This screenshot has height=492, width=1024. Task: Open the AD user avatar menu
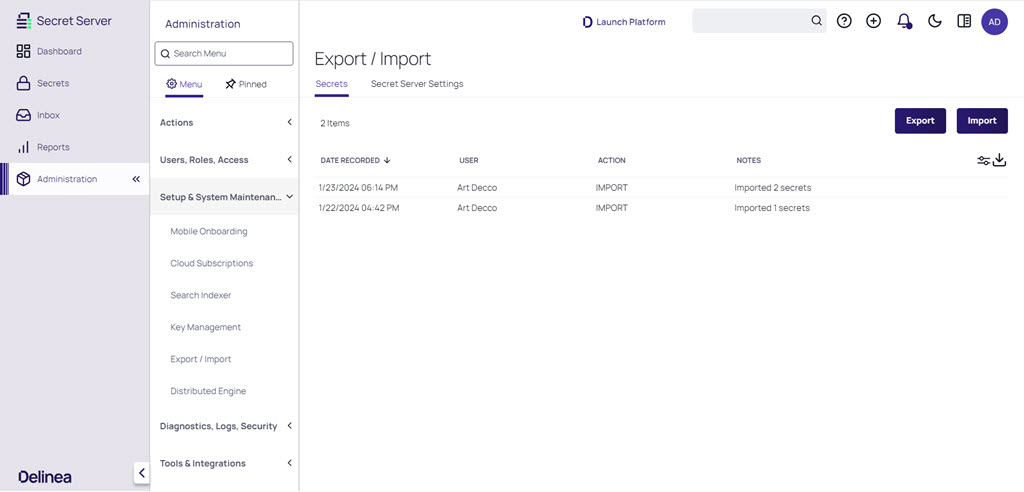click(x=994, y=22)
